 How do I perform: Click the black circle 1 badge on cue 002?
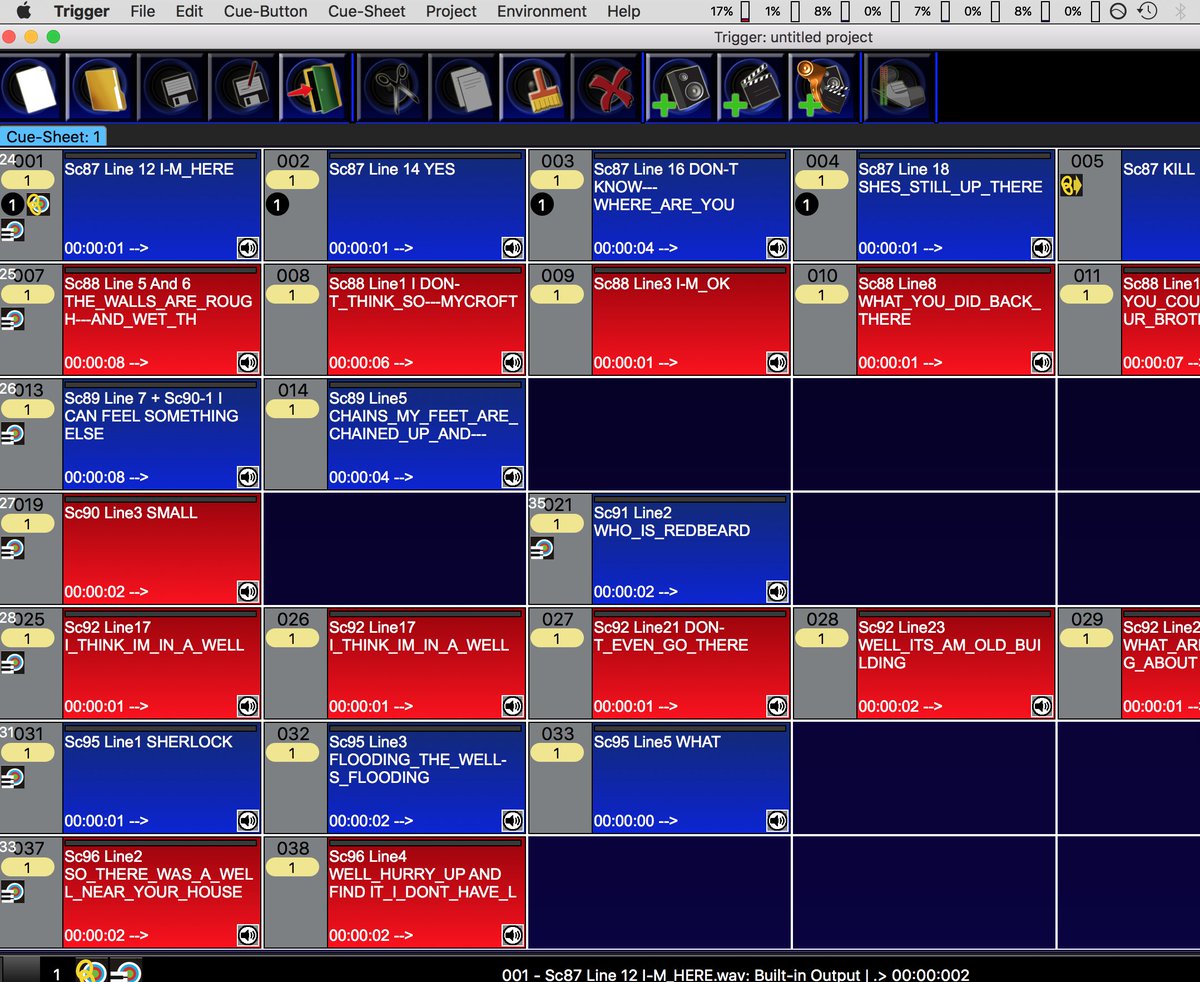278,205
